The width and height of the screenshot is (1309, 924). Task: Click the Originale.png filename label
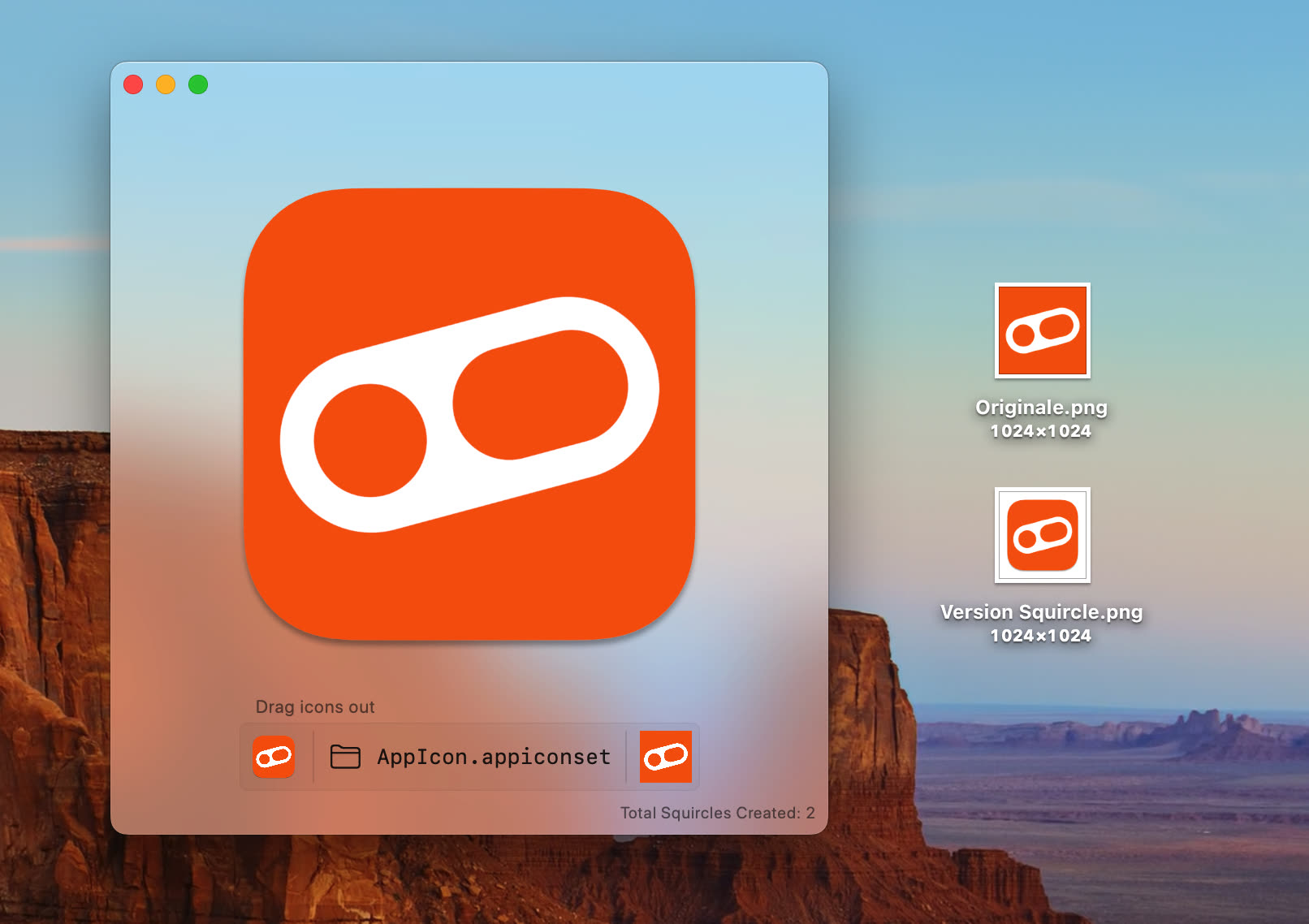coord(1041,408)
